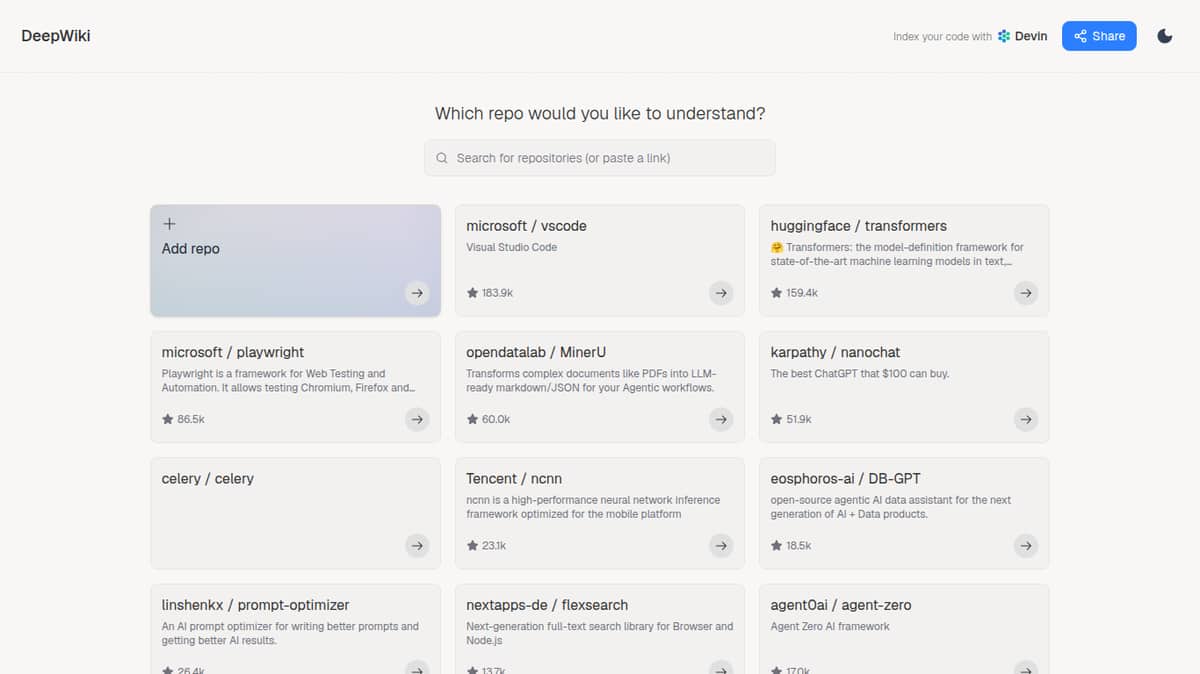Image resolution: width=1200 pixels, height=674 pixels.
Task: Open the microsoft / vscode arrow button
Action: pyautogui.click(x=721, y=293)
